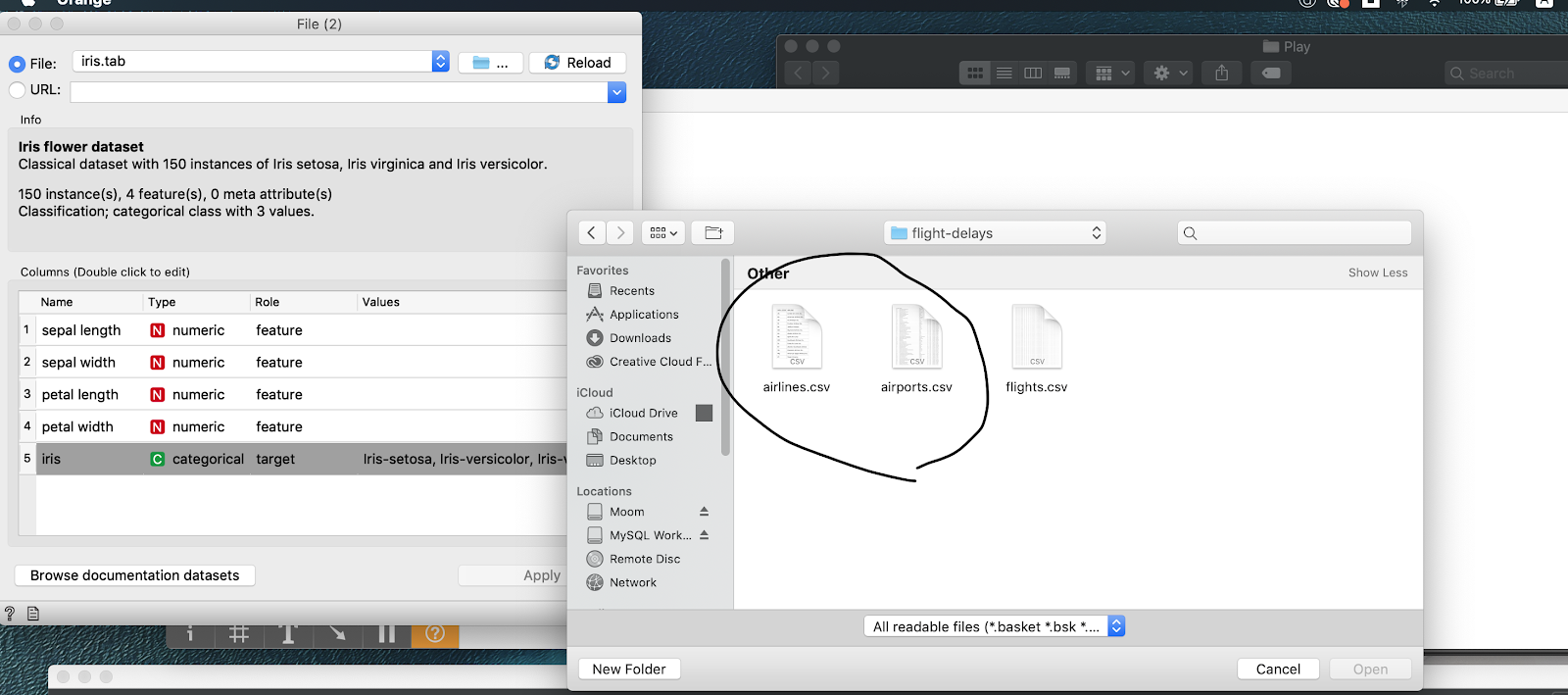1568x695 pixels.
Task: Click the sidebar scrollbar in file dialog
Action: coord(725,358)
